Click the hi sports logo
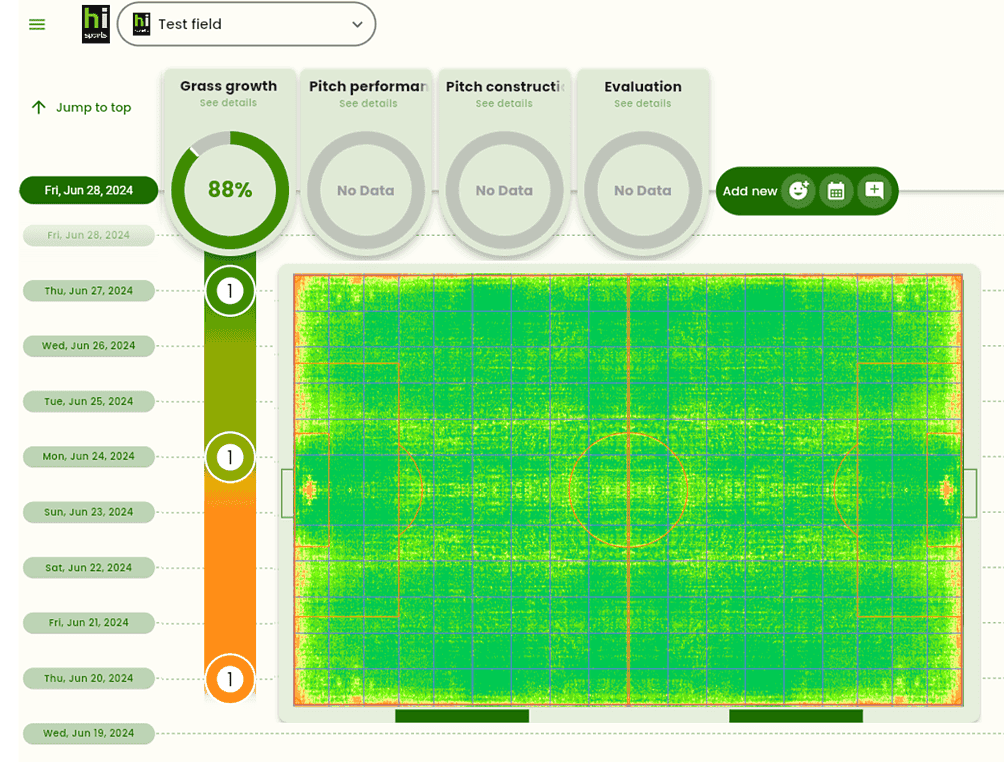The image size is (1004, 762). point(96,24)
